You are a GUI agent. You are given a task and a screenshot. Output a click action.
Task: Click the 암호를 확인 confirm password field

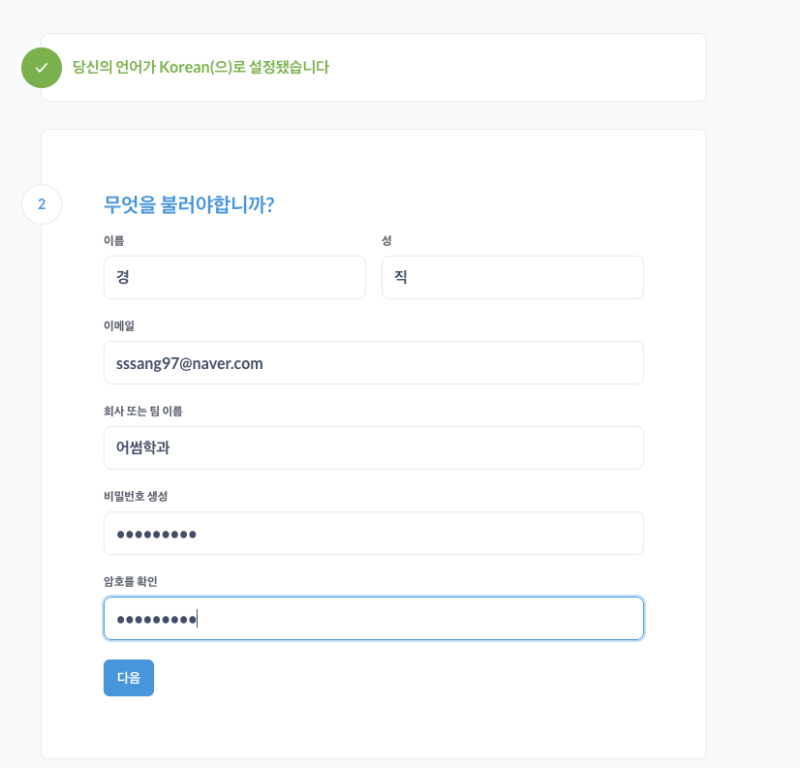[373, 618]
